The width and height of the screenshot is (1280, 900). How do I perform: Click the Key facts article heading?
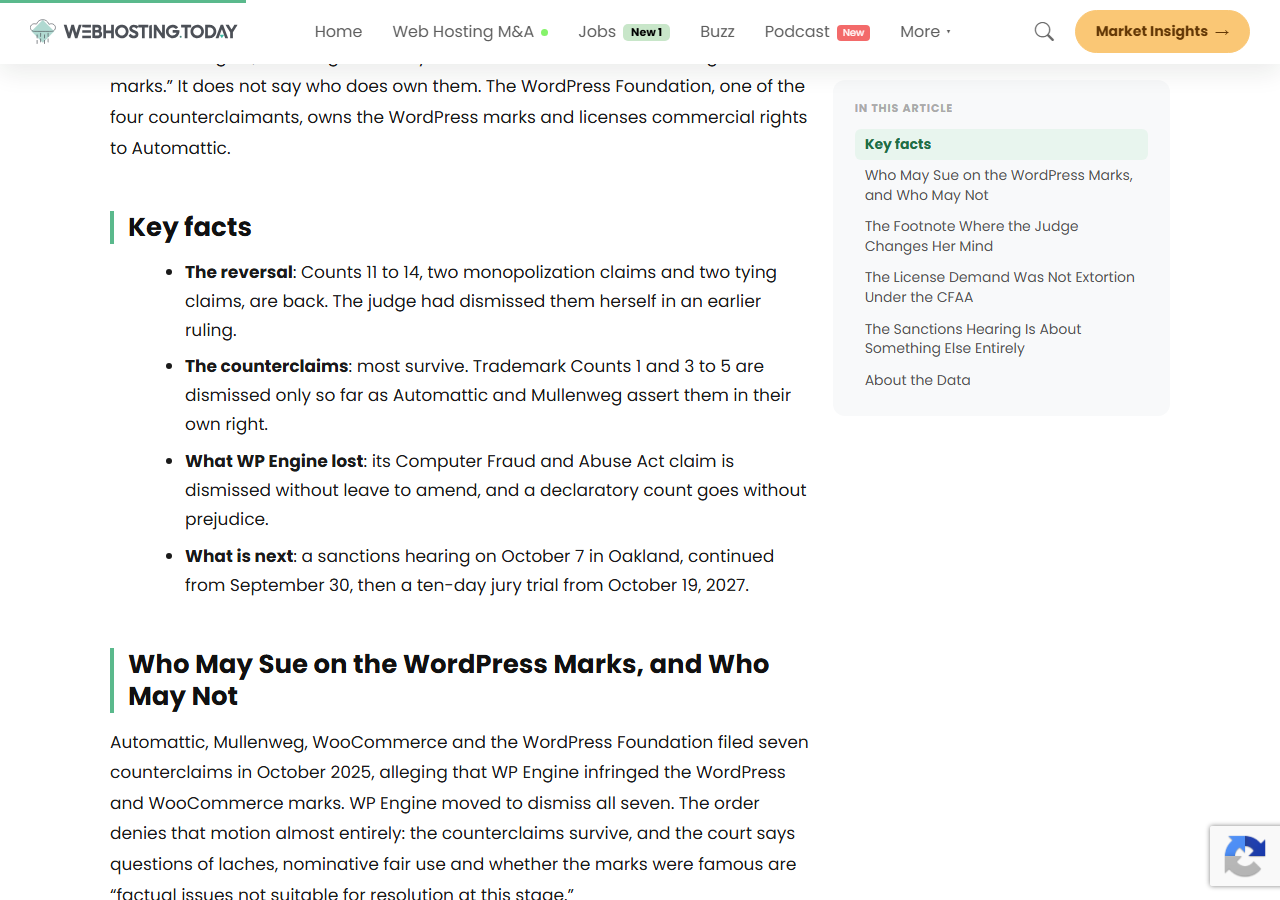tap(190, 227)
